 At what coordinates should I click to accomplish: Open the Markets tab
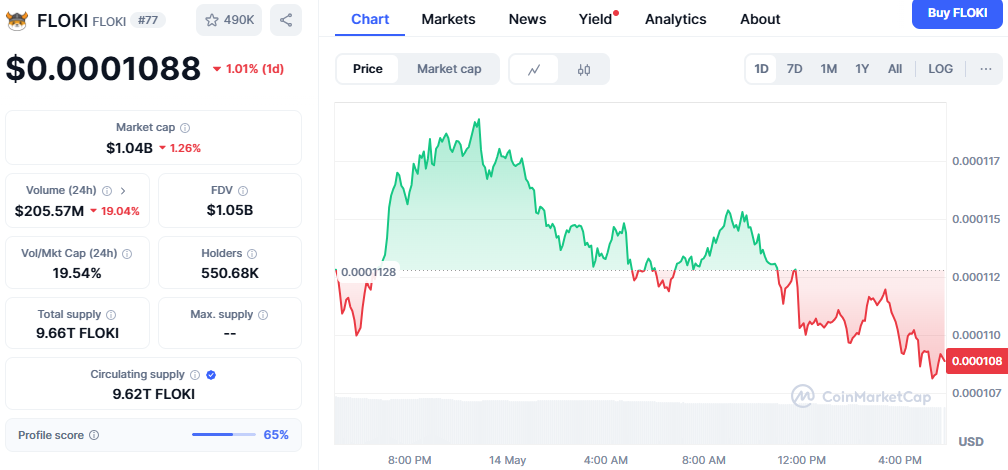pos(448,19)
